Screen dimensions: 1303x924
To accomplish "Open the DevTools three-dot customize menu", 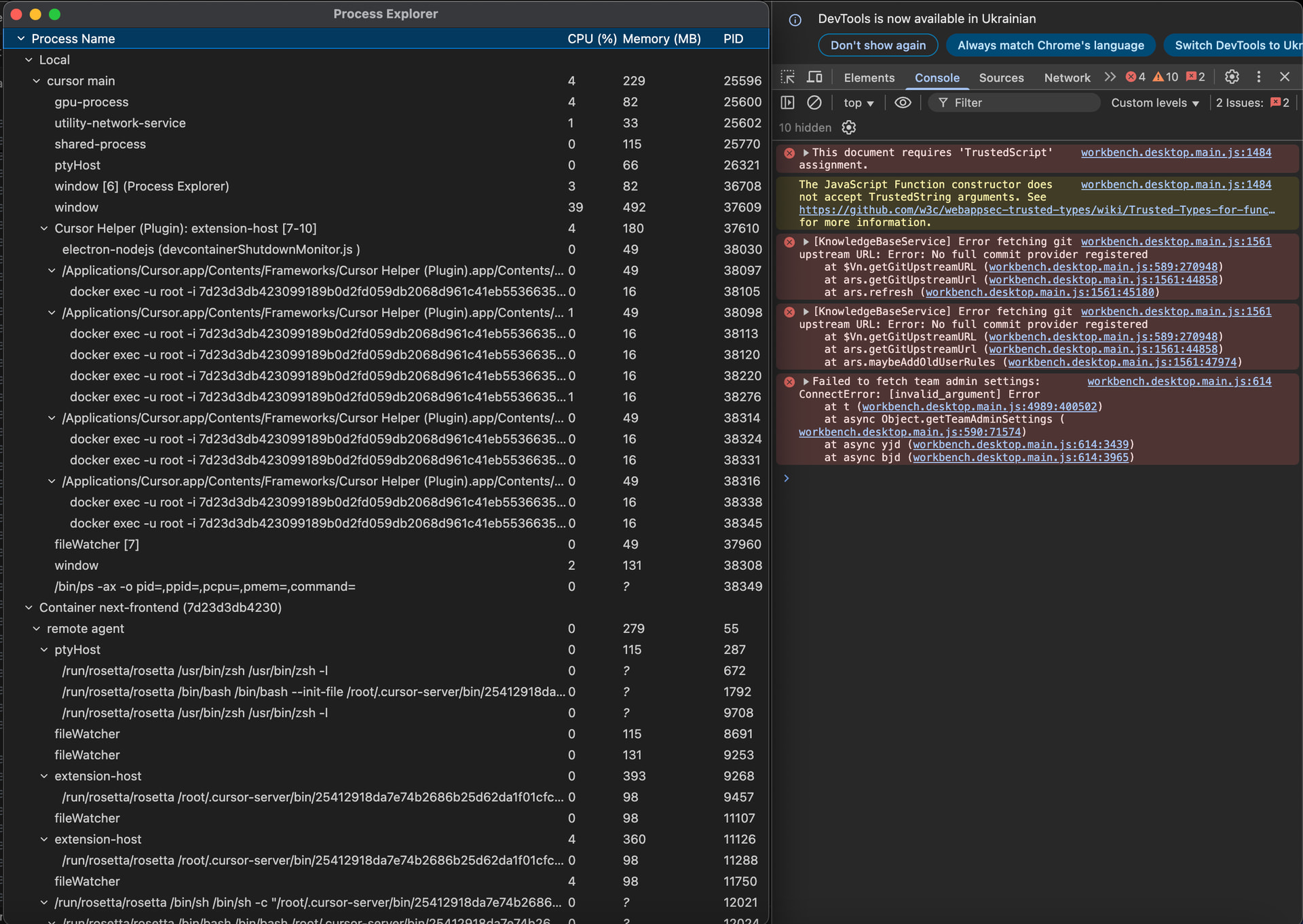I will 1258,77.
